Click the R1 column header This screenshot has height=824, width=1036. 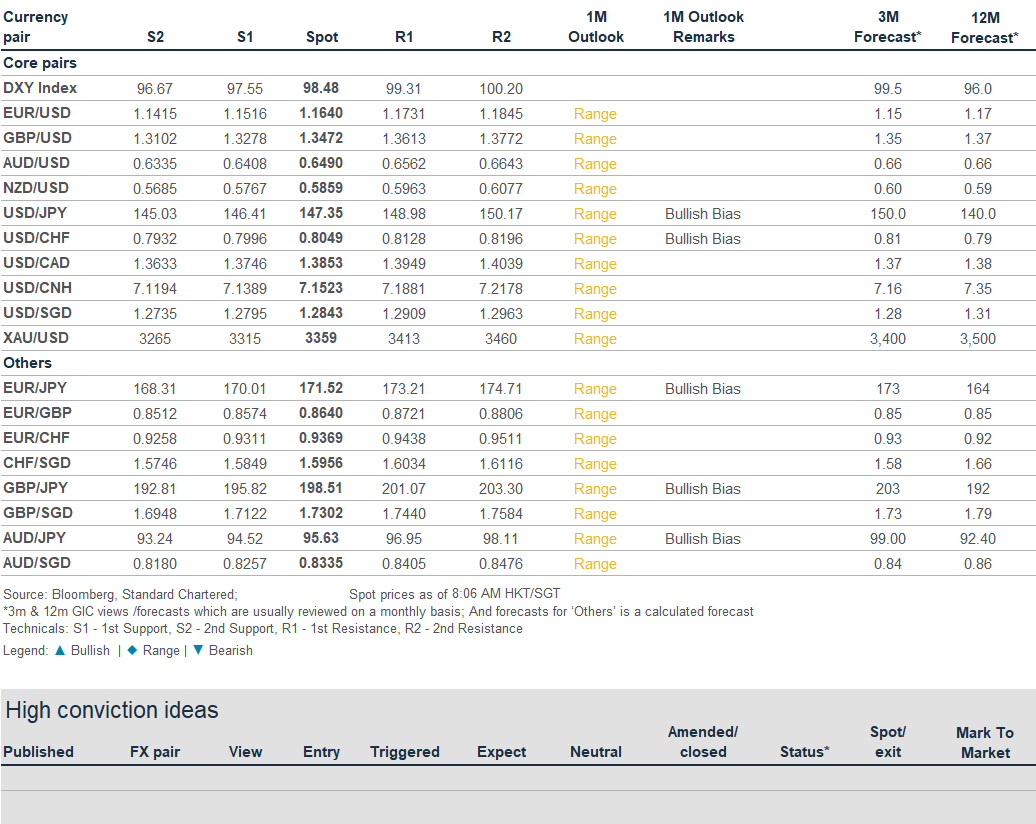coord(404,37)
